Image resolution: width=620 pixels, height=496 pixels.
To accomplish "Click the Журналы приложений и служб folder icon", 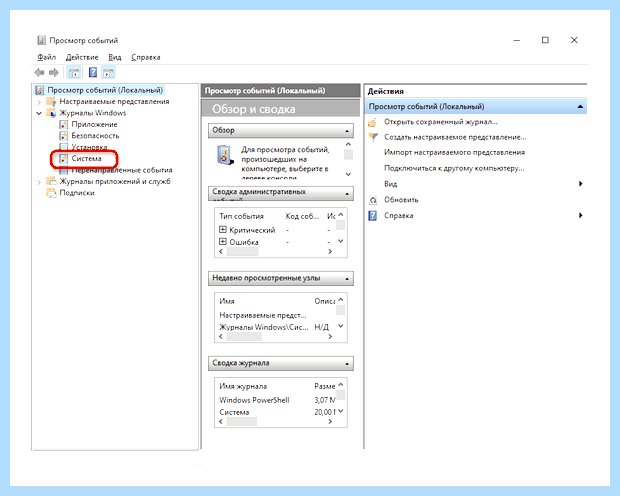I will [x=51, y=182].
